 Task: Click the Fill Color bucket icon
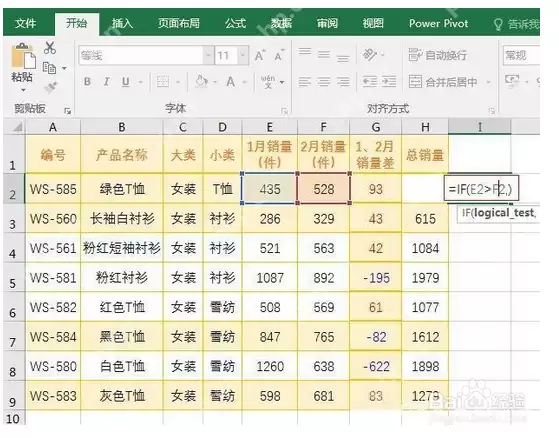point(201,81)
